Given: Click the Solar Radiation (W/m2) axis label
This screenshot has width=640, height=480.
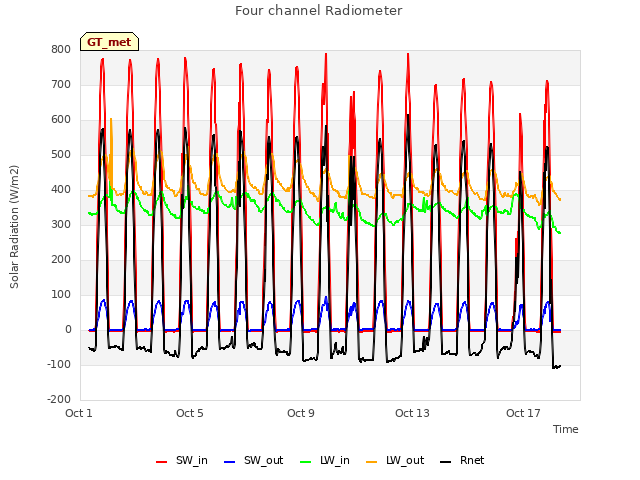Looking at the screenshot, I should click(x=14, y=227).
